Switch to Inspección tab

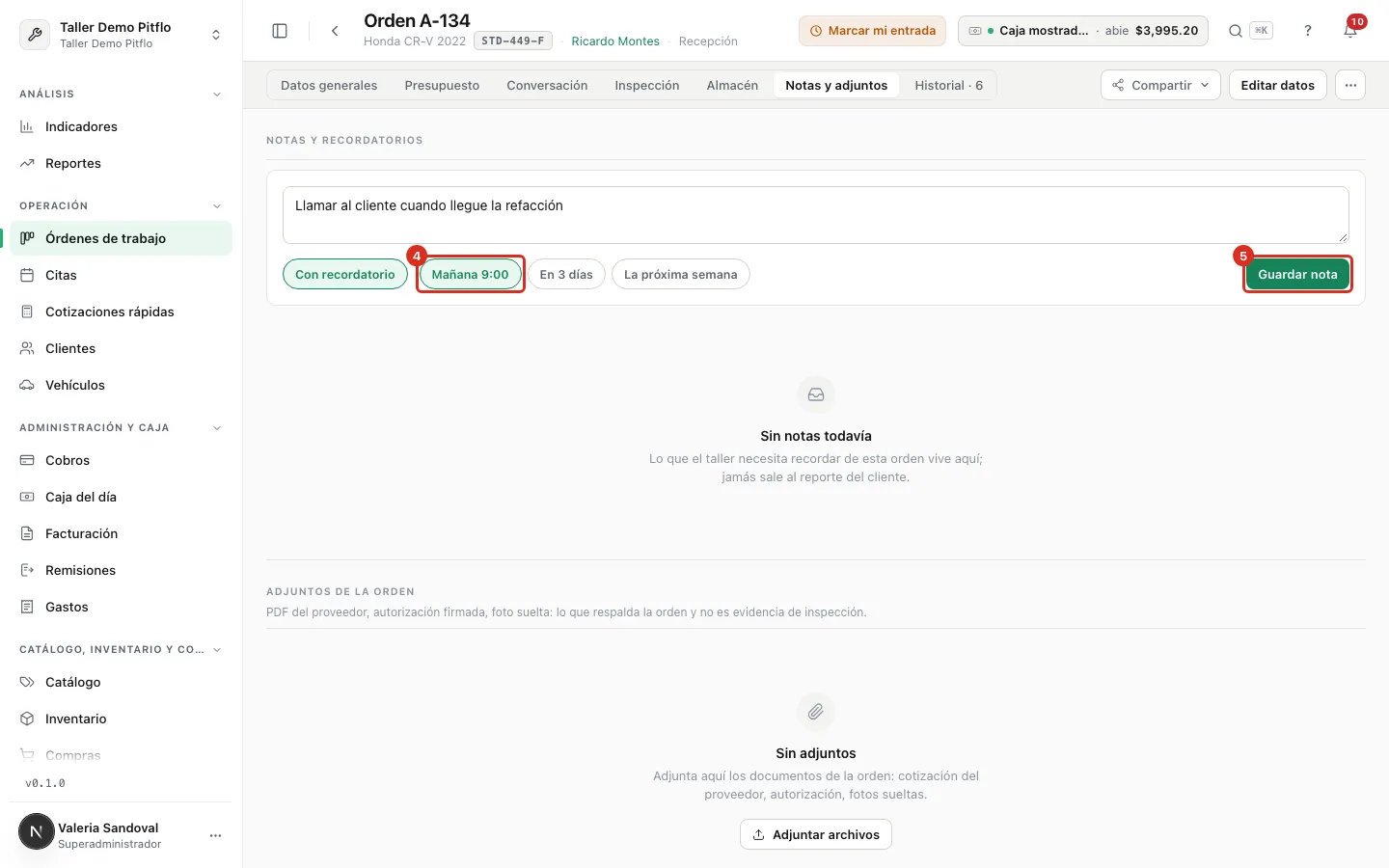(x=647, y=85)
